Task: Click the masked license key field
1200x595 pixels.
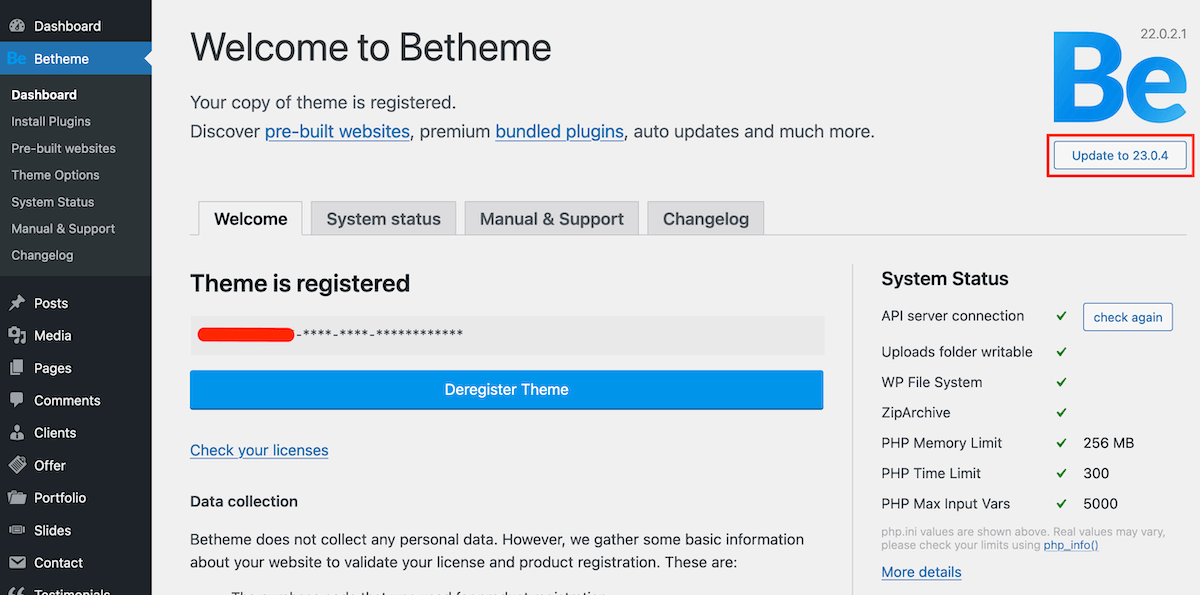Action: [506, 335]
